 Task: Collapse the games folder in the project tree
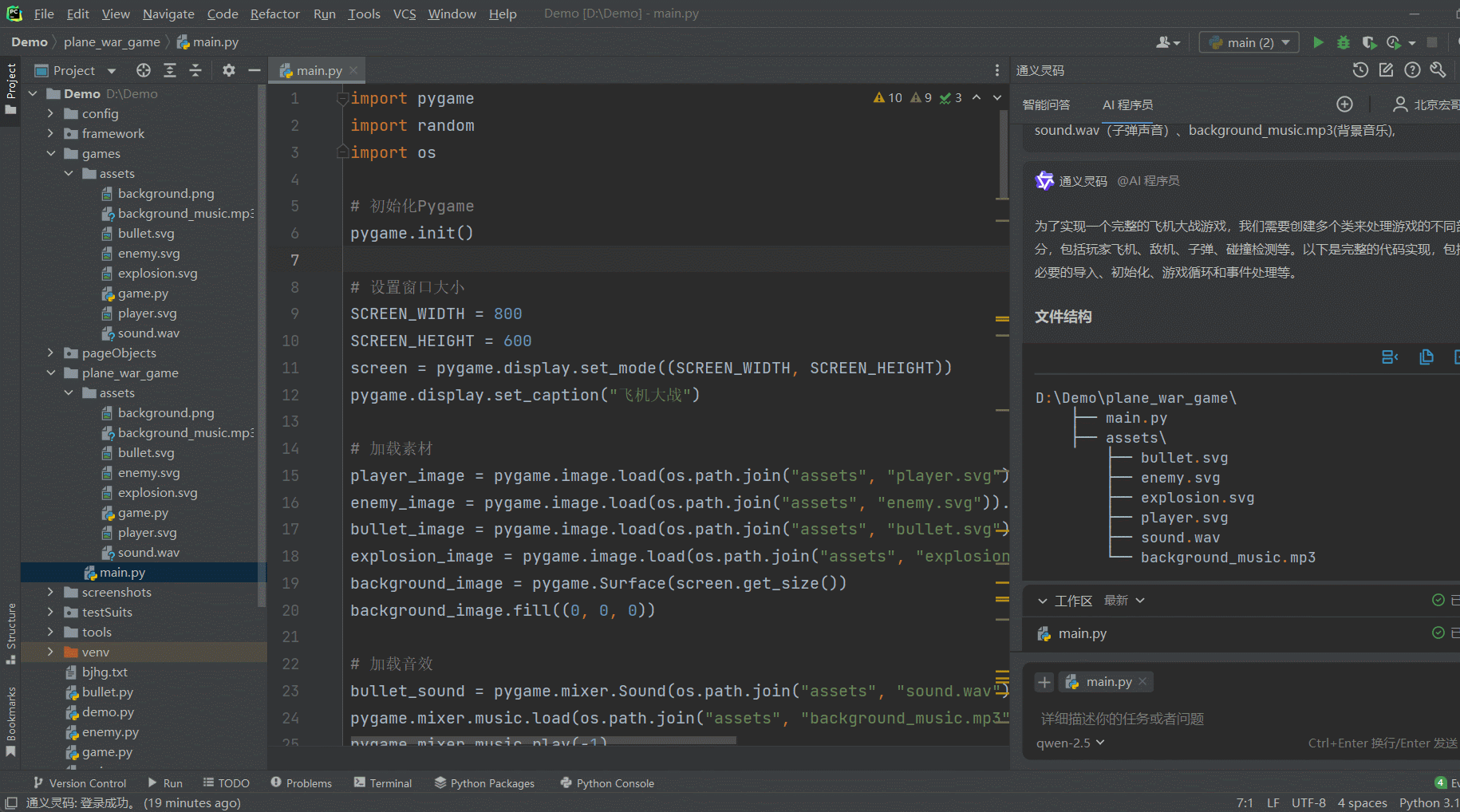(51, 153)
